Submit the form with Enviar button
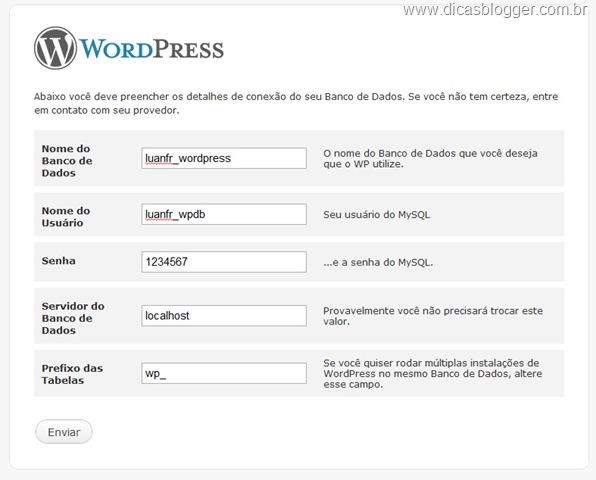 coord(64,432)
